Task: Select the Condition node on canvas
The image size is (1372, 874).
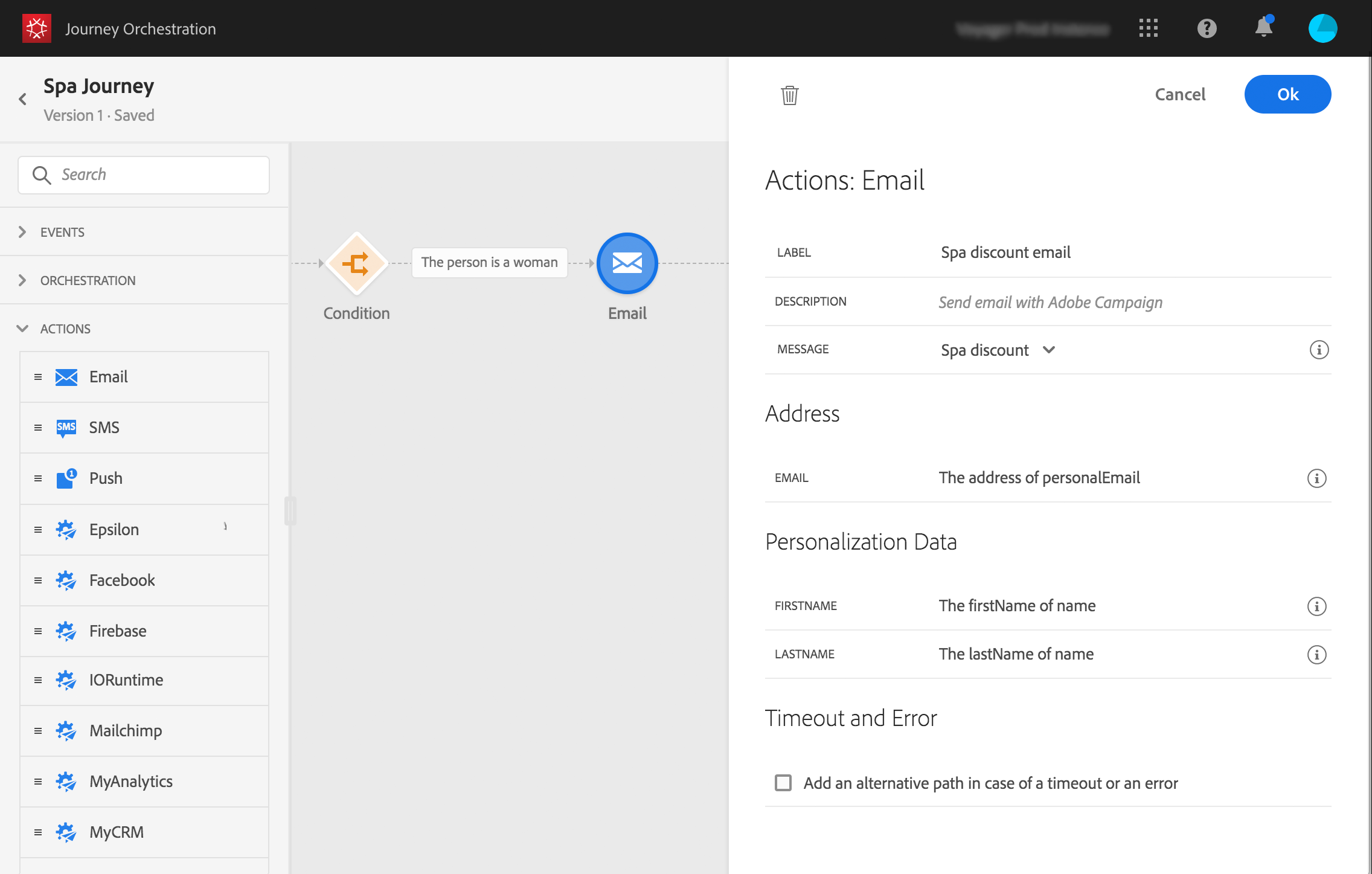Action: point(356,264)
